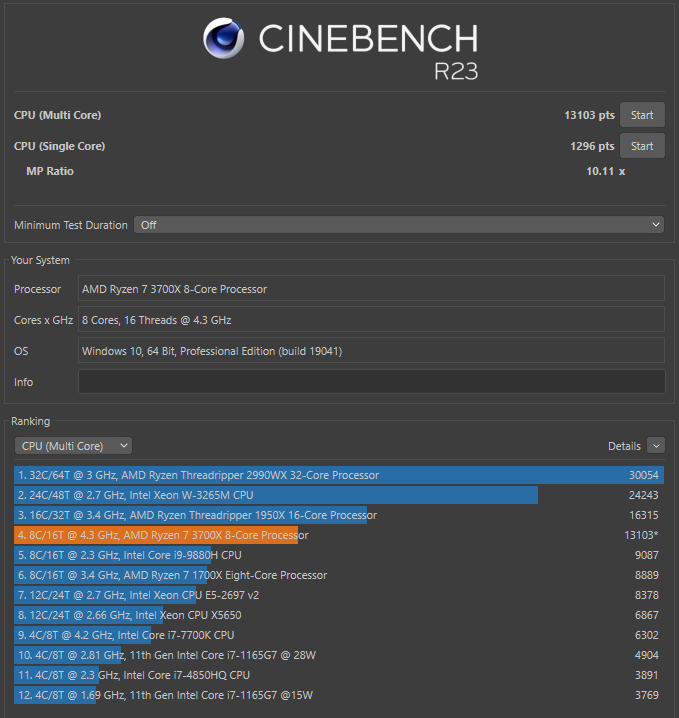
Task: Click the score 16315 in ranking
Action: pos(644,515)
